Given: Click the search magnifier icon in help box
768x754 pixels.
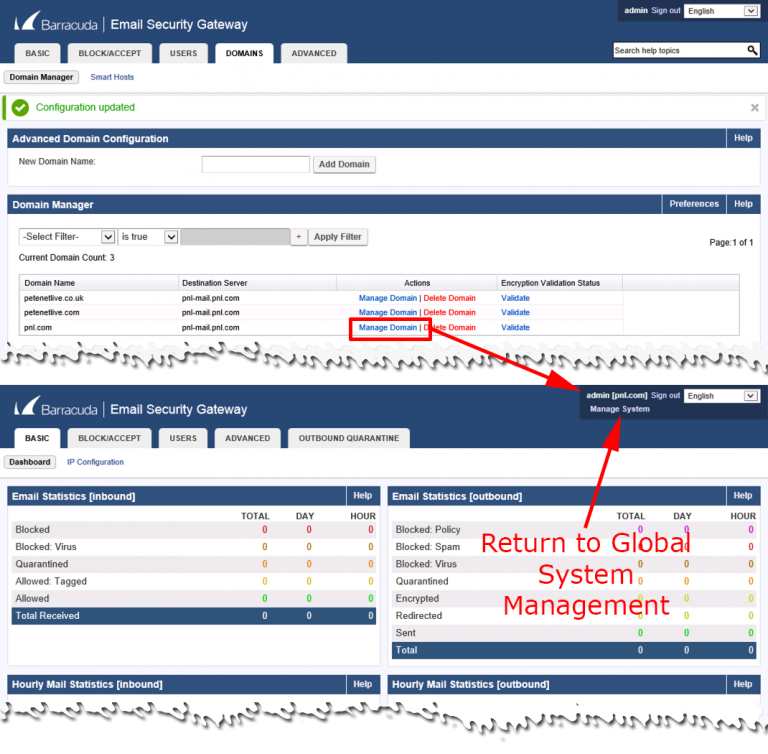Looking at the screenshot, I should (x=752, y=50).
